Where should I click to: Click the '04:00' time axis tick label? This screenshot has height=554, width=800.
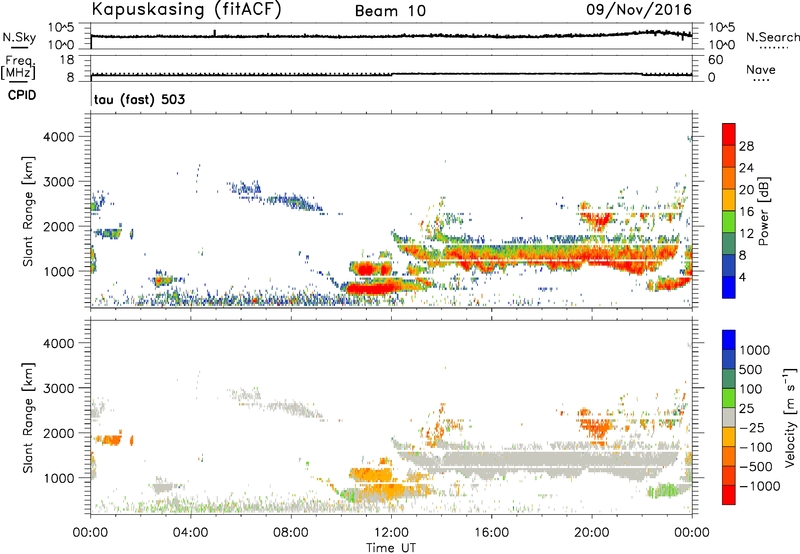pyautogui.click(x=190, y=533)
